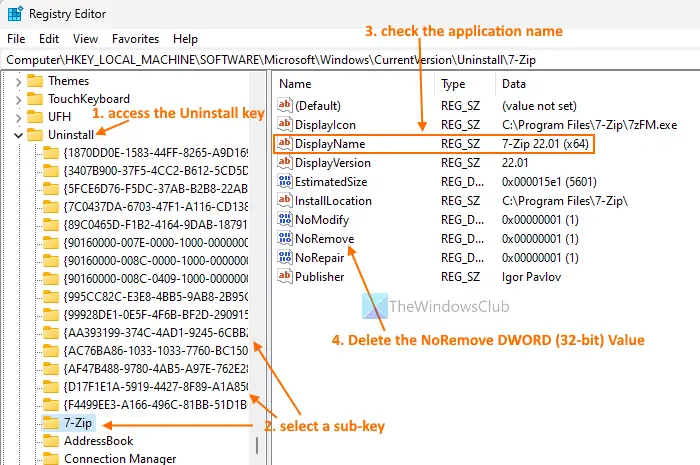Expand the UFH key
Screen dimensions: 700x465
pyautogui.click(x=18, y=117)
